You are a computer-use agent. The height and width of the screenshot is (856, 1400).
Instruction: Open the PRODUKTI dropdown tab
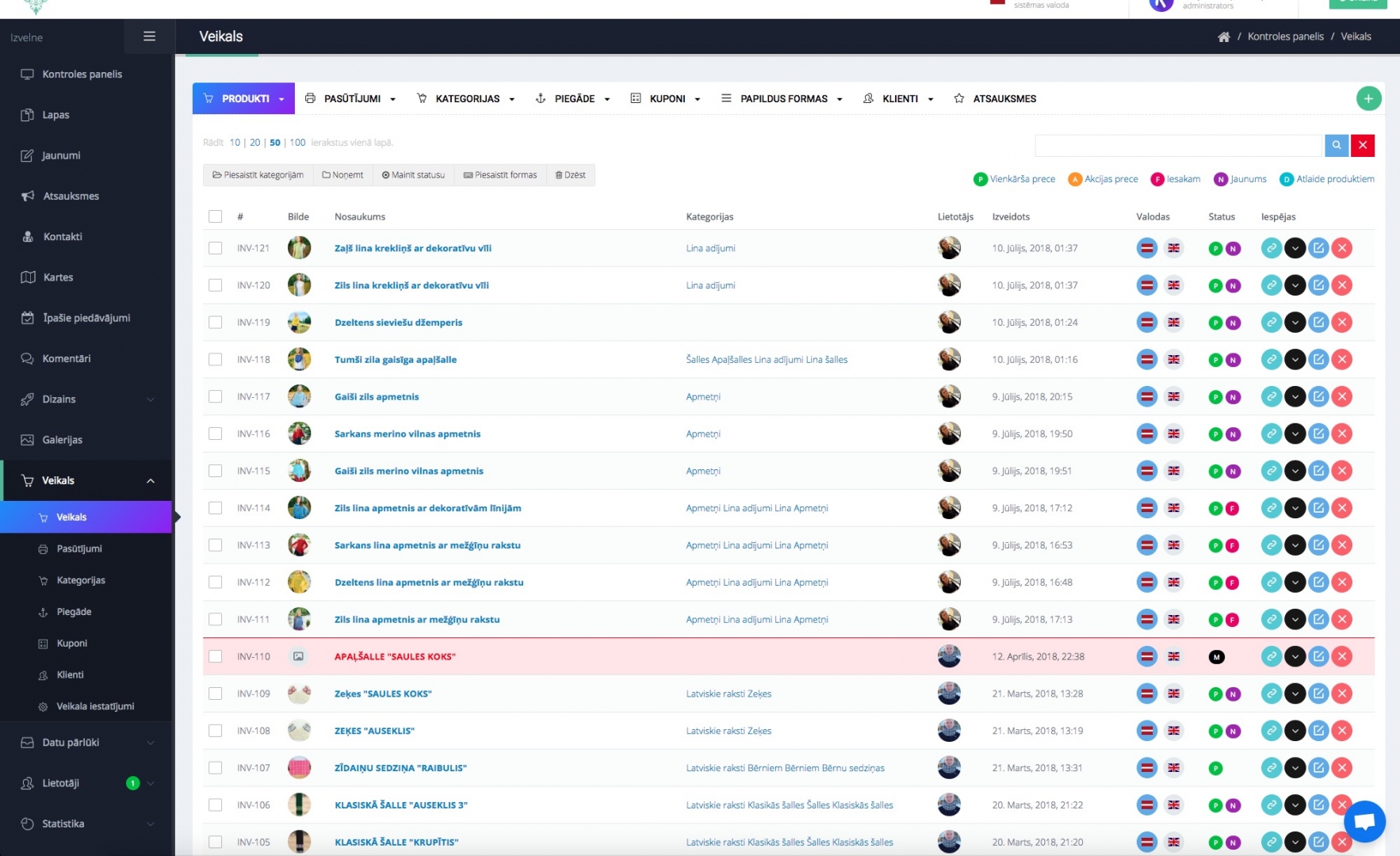tap(243, 98)
